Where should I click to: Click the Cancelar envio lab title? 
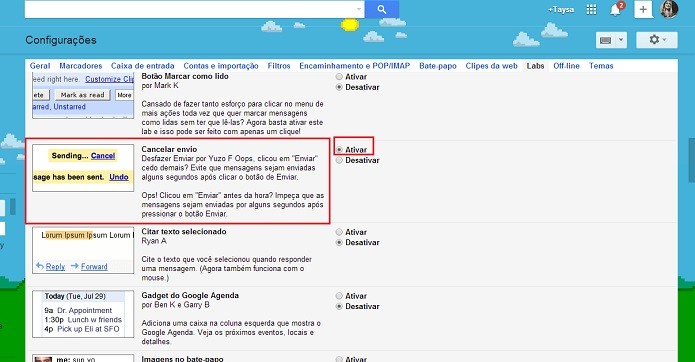pyautogui.click(x=169, y=149)
